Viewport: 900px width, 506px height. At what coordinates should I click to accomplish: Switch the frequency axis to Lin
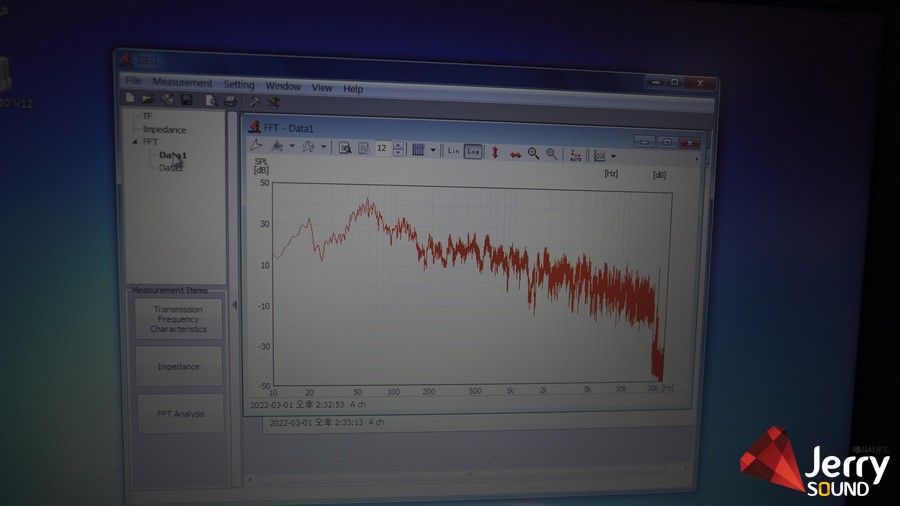pyautogui.click(x=453, y=151)
